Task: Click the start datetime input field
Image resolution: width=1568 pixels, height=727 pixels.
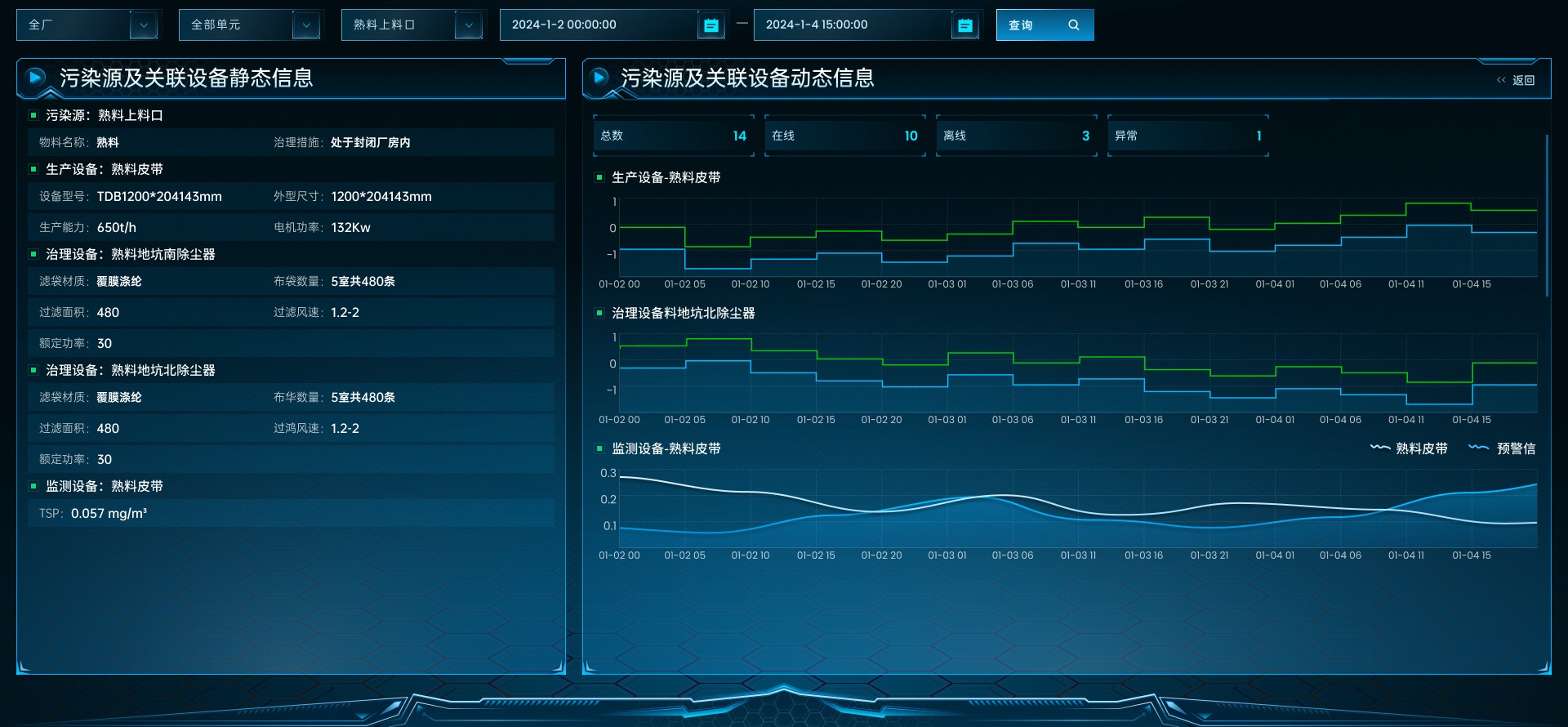Action: (599, 25)
